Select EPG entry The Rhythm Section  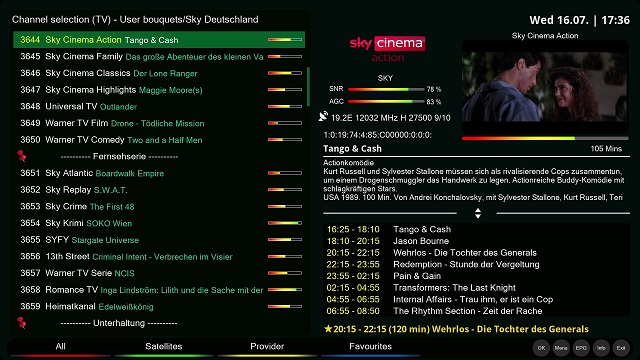point(476,311)
